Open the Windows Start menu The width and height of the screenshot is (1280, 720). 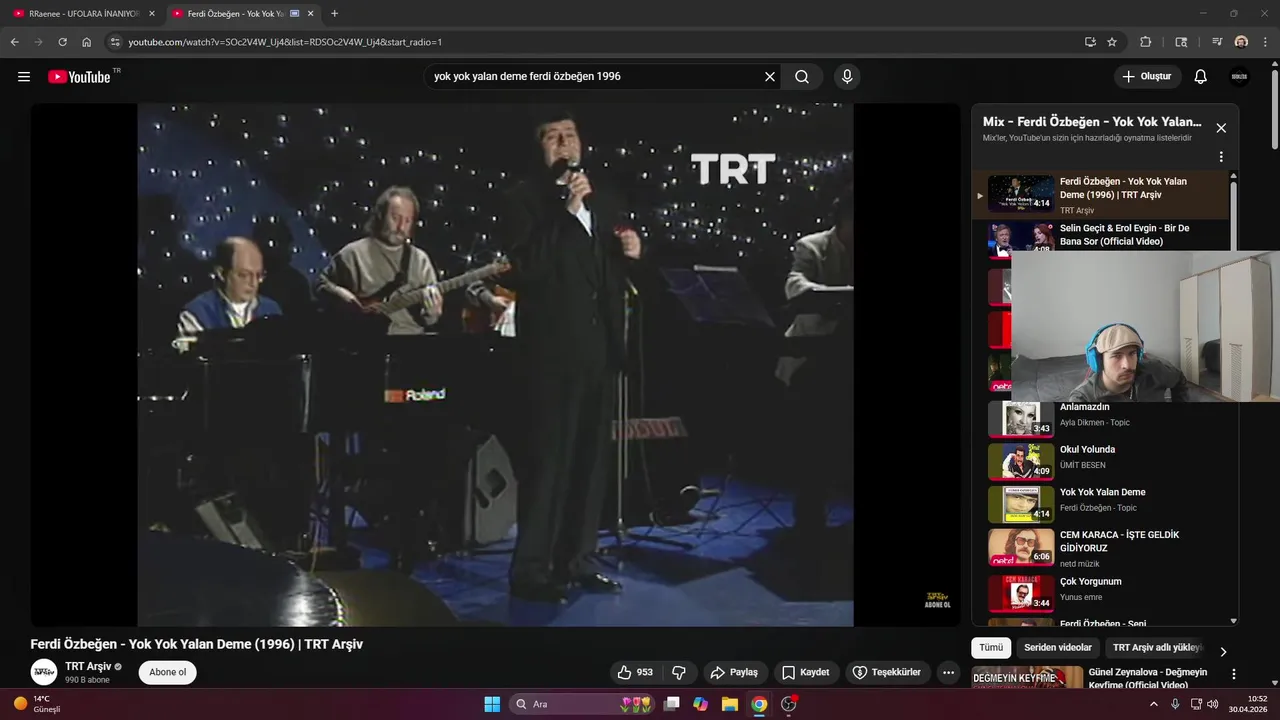(x=492, y=704)
